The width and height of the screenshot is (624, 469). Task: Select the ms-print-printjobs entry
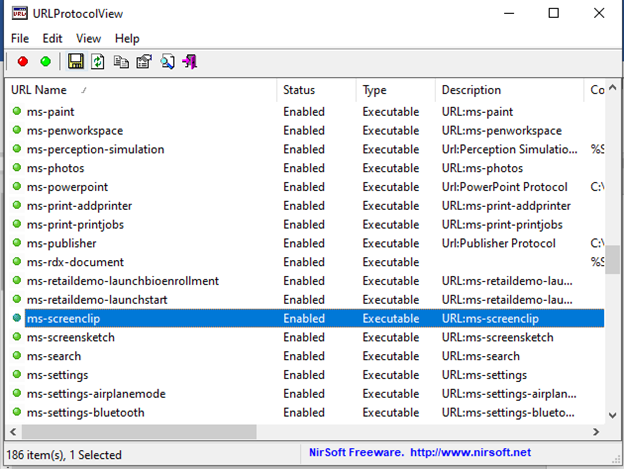pyautogui.click(x=75, y=224)
